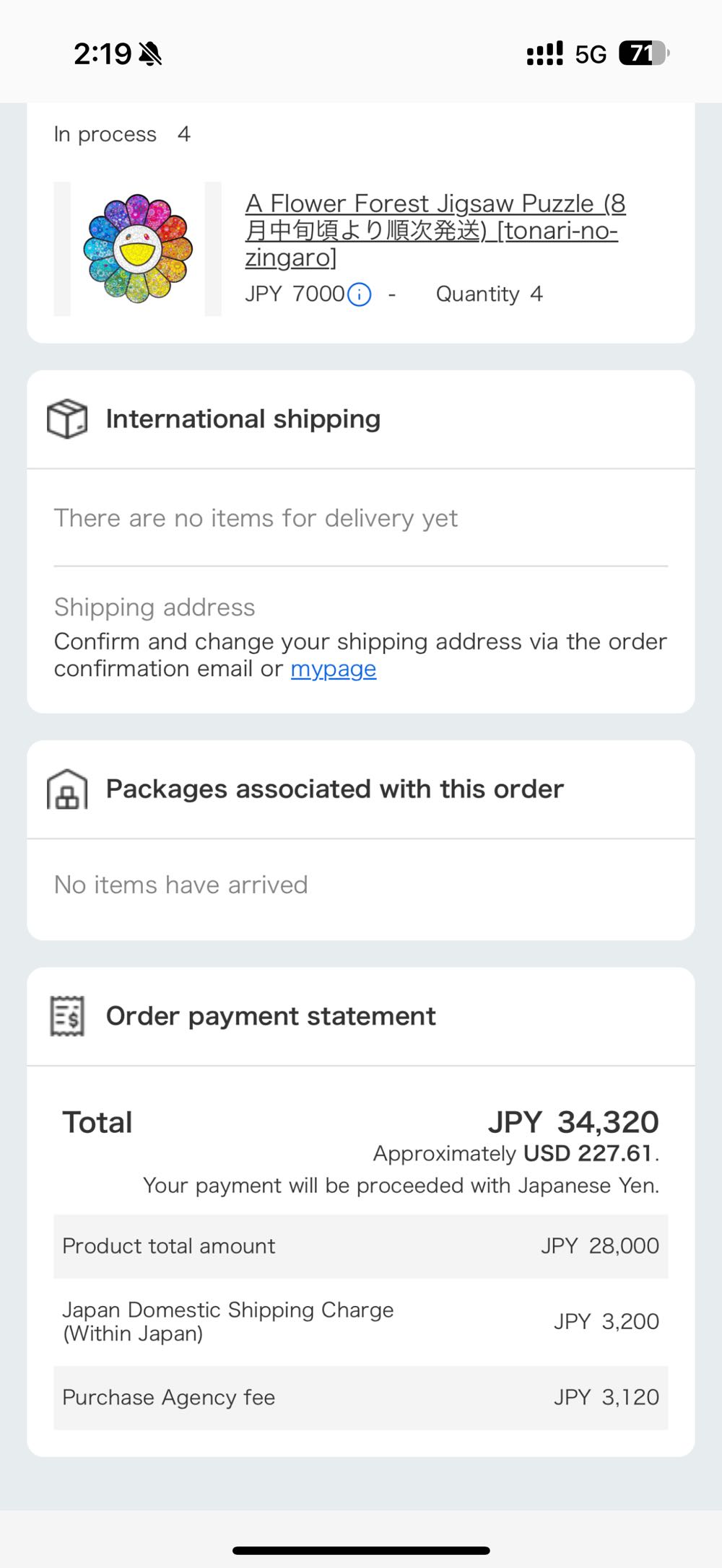Tap the International shipping box icon
This screenshot has width=722, height=1568.
67,419
